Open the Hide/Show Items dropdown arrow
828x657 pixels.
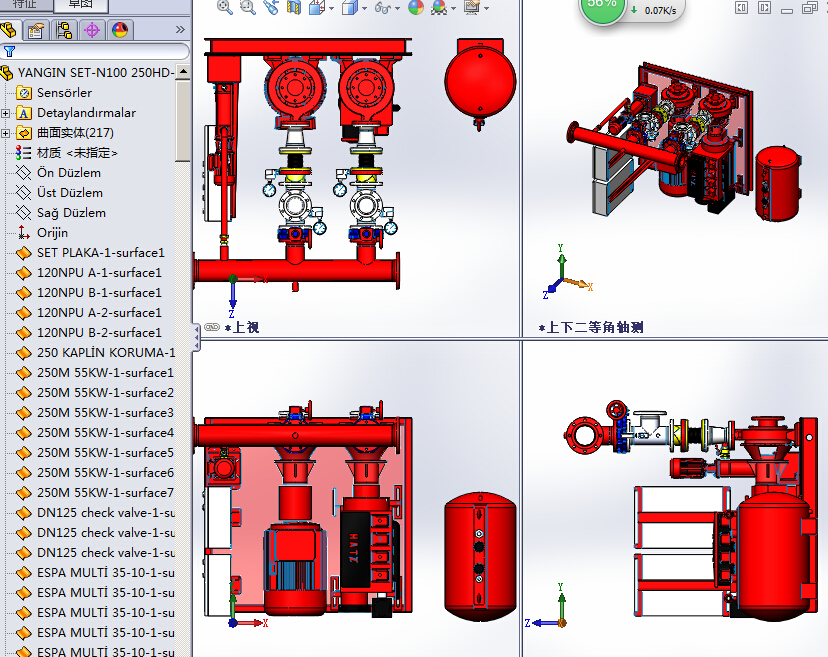(397, 8)
